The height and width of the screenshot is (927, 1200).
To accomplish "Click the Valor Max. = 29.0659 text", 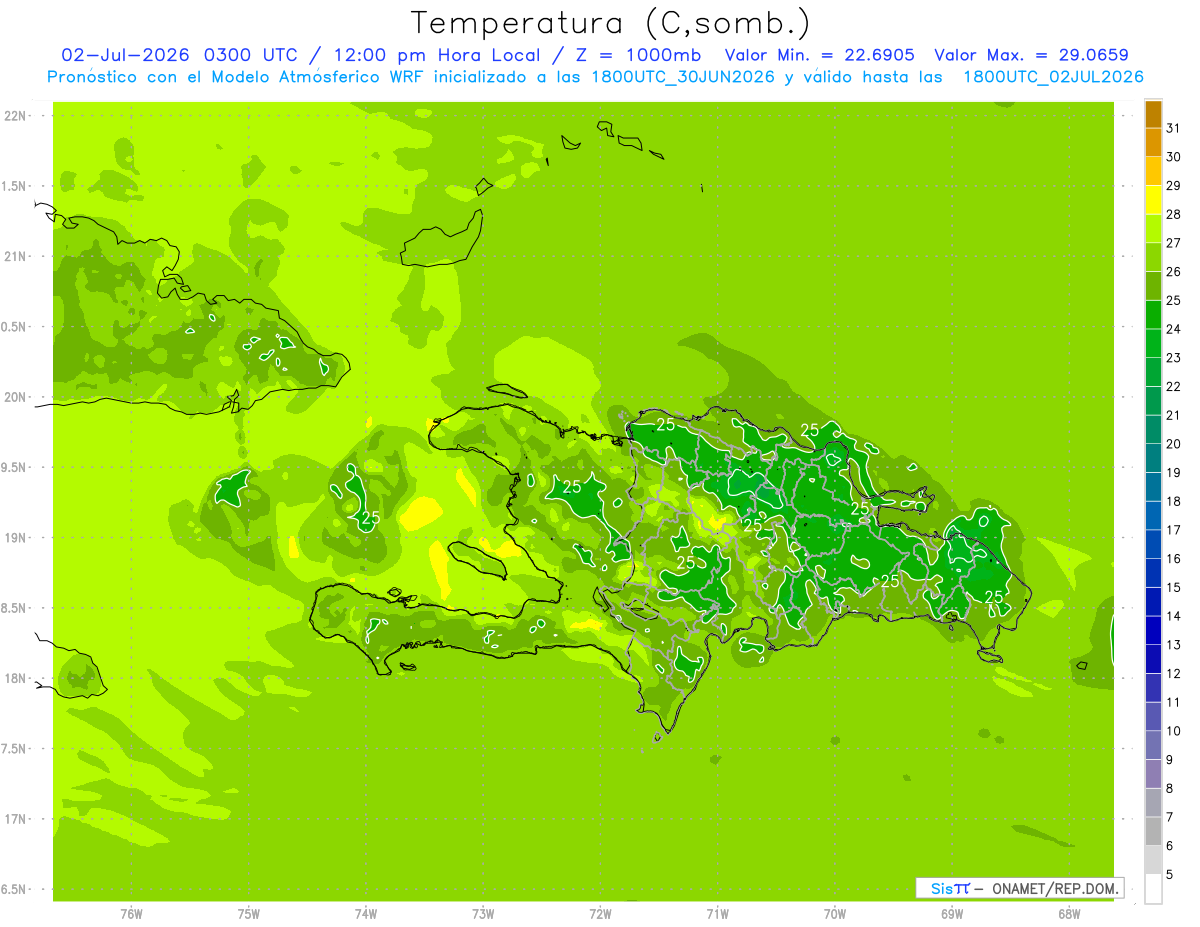I will [x=1031, y=55].
